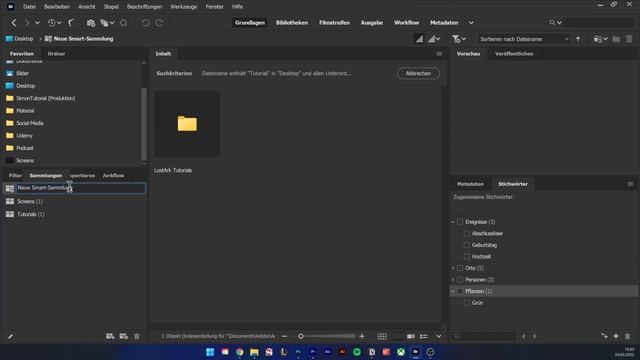This screenshot has height=360, width=640.
Task: Click the thumbnail size slider handle
Action: pos(301,336)
